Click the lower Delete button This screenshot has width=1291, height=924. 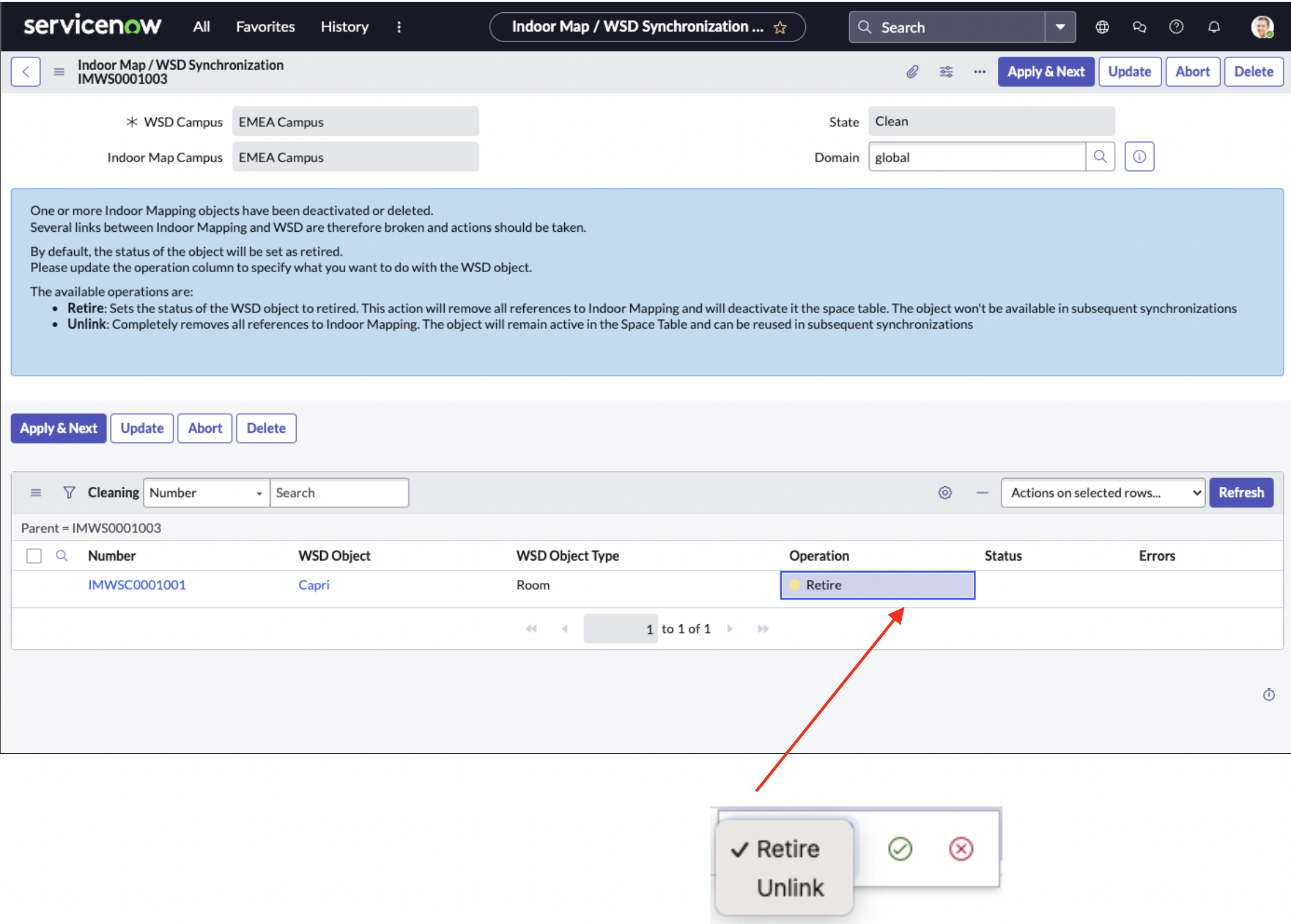coord(266,428)
